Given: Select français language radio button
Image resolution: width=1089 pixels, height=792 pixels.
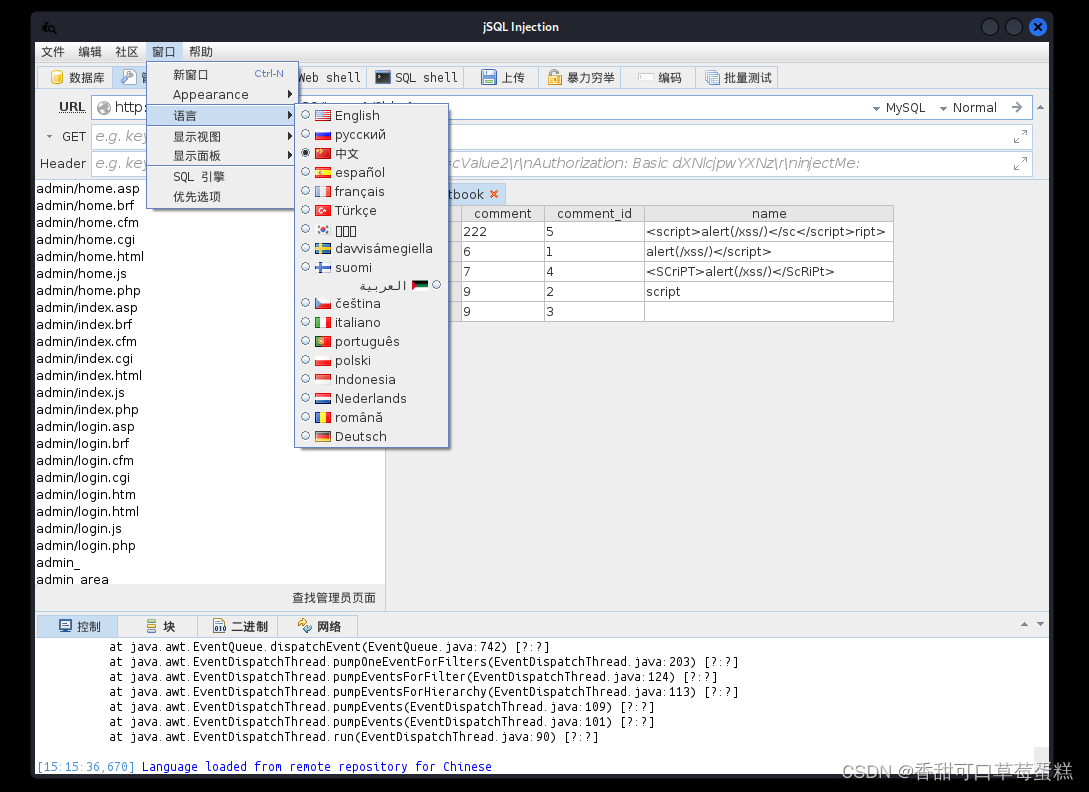Looking at the screenshot, I should pyautogui.click(x=306, y=190).
